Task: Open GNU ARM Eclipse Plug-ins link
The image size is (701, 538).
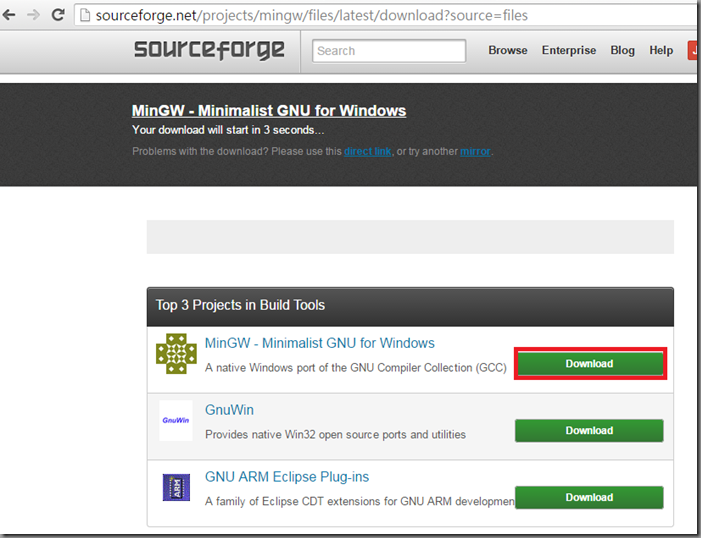Action: click(287, 477)
